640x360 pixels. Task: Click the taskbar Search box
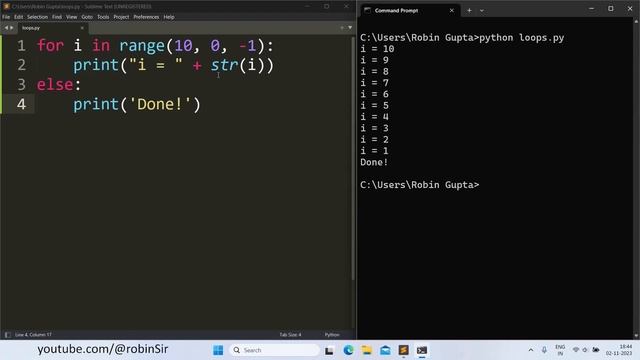[x=275, y=350]
